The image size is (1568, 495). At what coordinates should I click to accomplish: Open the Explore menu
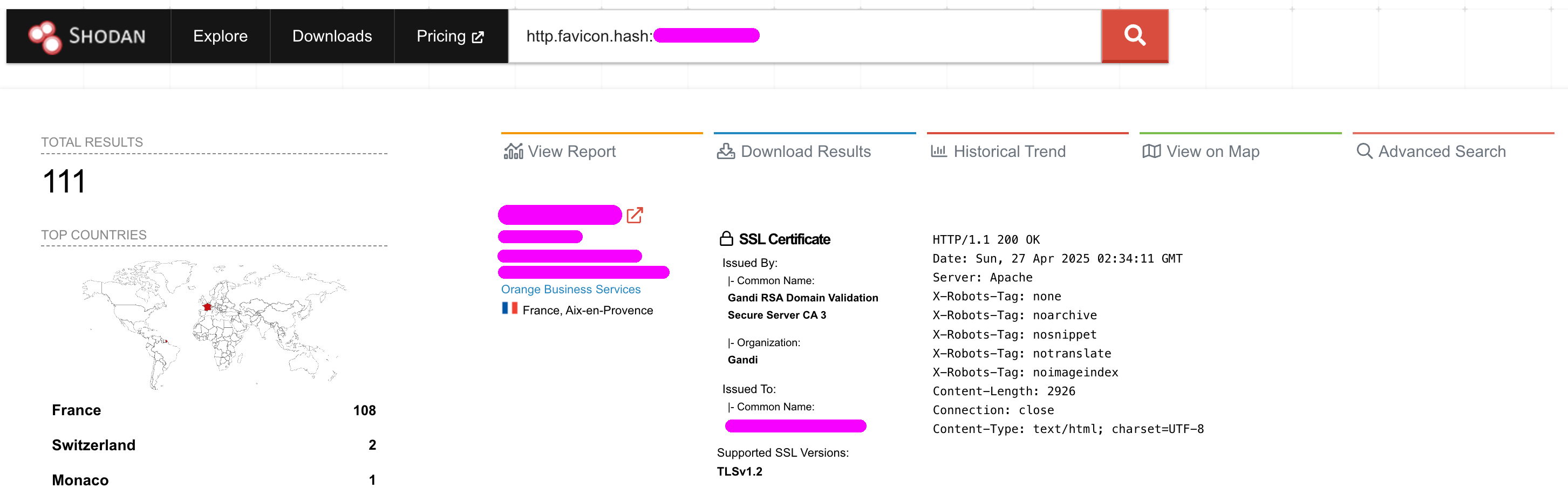(220, 36)
